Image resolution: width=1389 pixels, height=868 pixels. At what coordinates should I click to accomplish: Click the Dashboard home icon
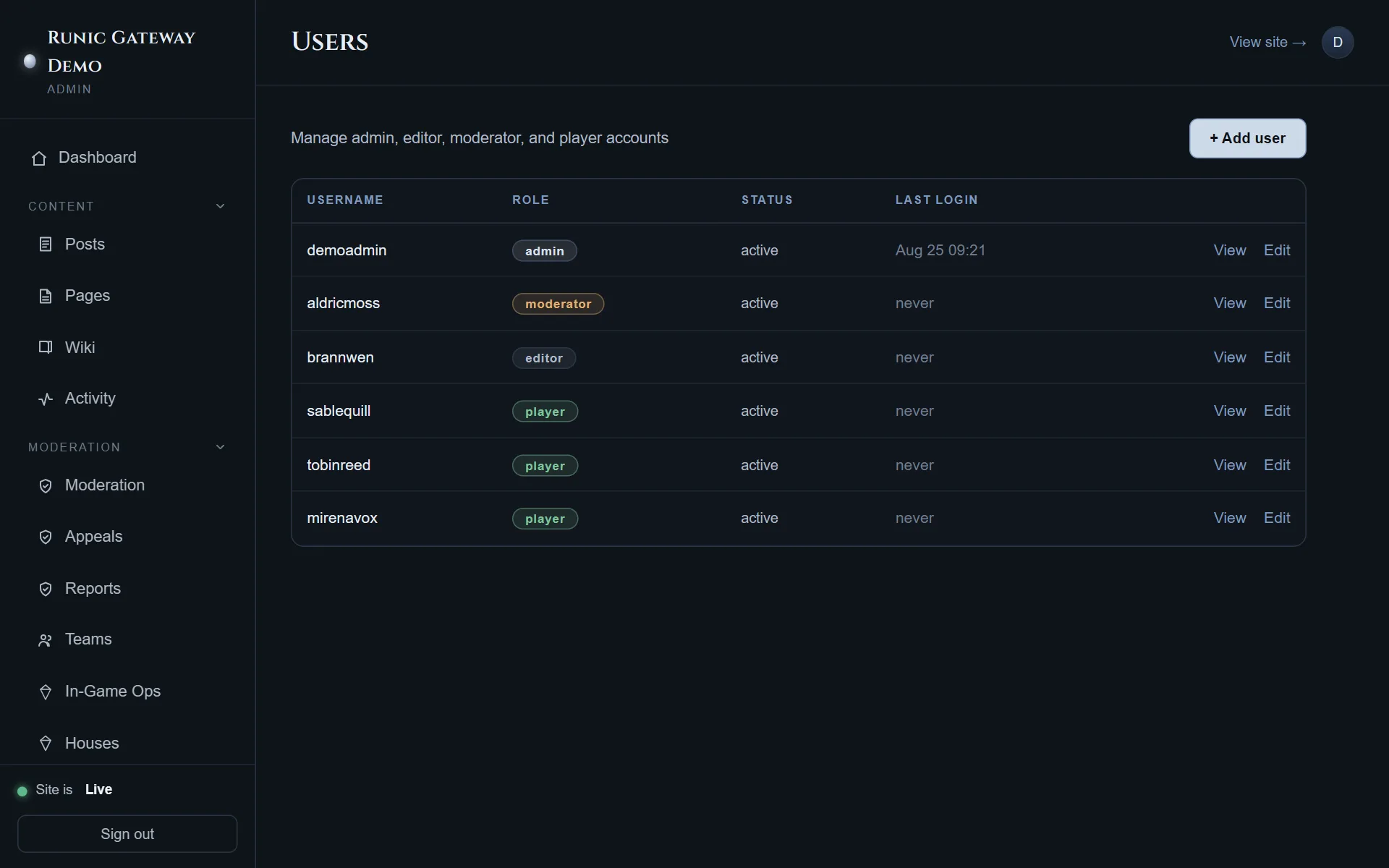[x=39, y=158]
